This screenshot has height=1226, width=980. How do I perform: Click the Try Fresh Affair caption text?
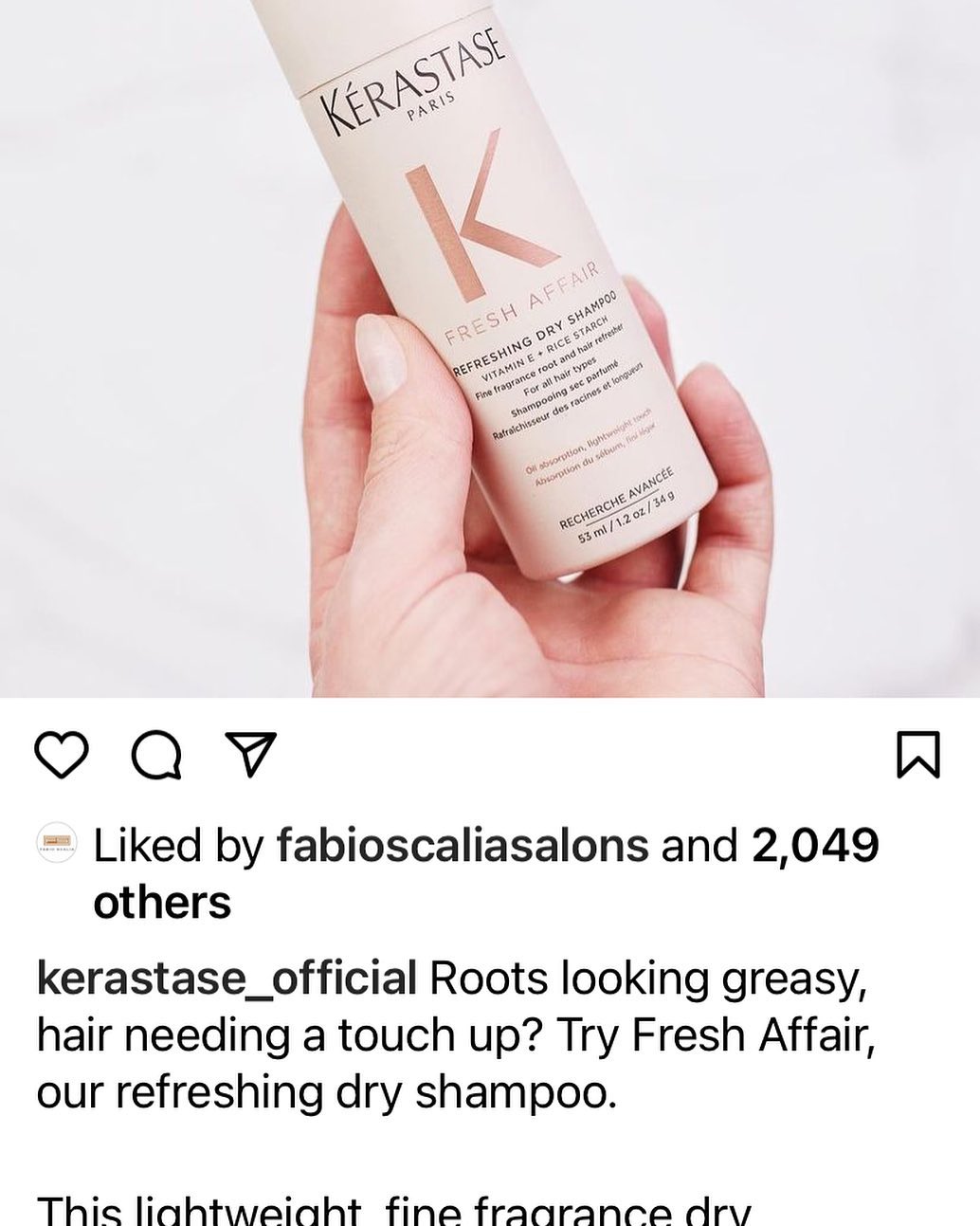[715, 1035]
